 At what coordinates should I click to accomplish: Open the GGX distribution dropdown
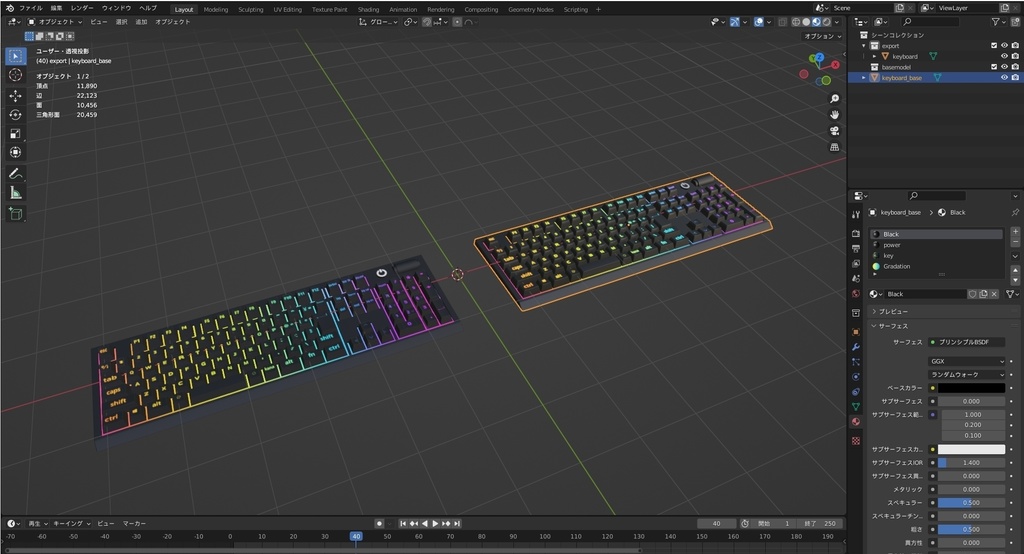tap(967, 361)
